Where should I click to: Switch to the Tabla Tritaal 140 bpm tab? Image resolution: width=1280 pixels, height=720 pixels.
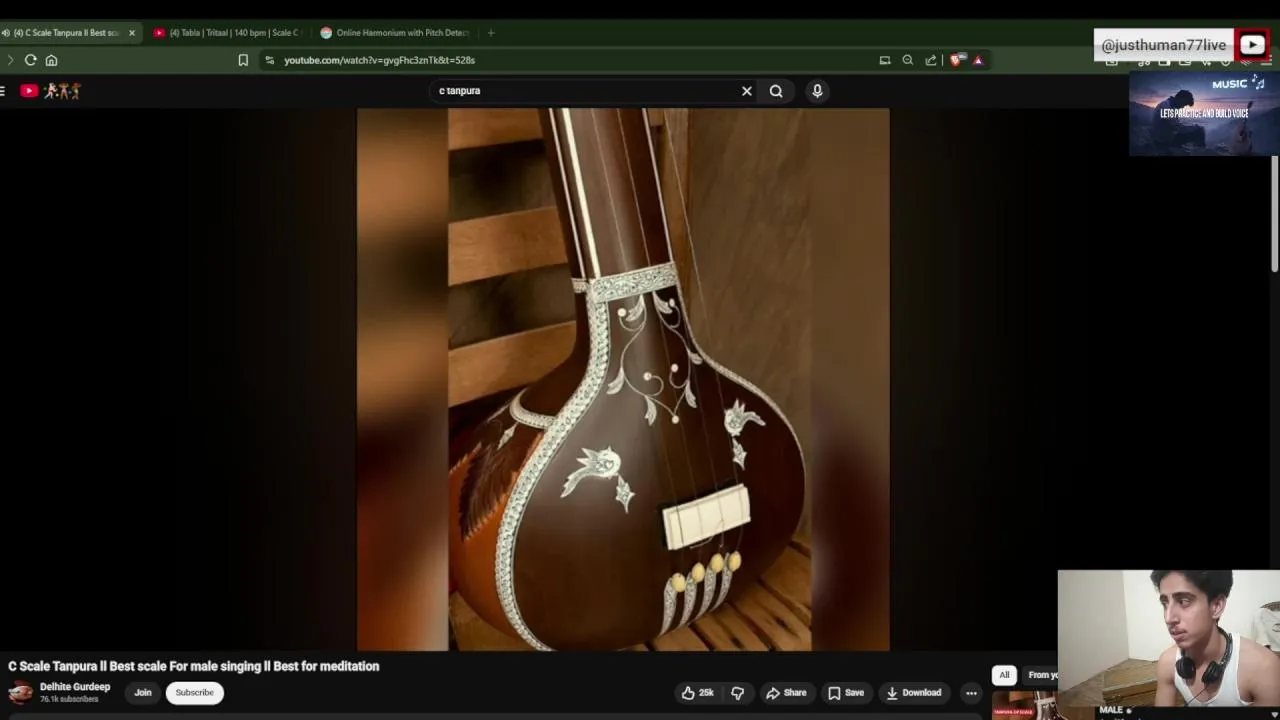228,33
